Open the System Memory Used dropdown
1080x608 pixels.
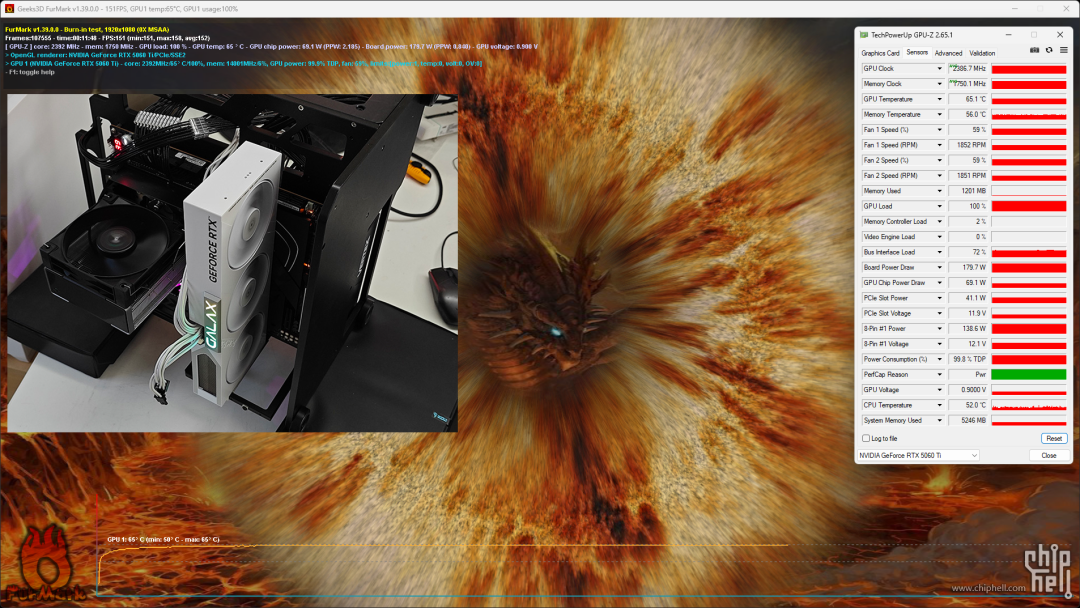939,420
